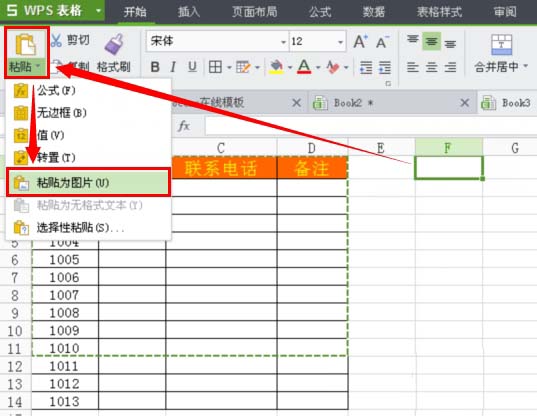This screenshot has height=416, width=537.
Task: Click the formula bar input field
Action: point(371,126)
